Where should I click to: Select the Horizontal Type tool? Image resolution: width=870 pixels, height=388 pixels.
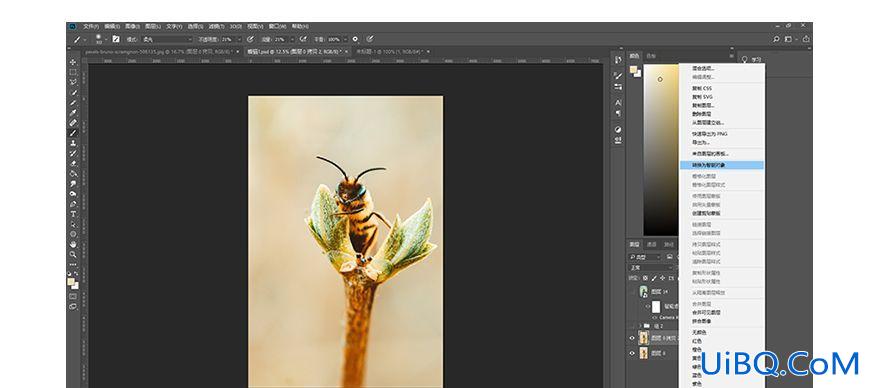73,214
